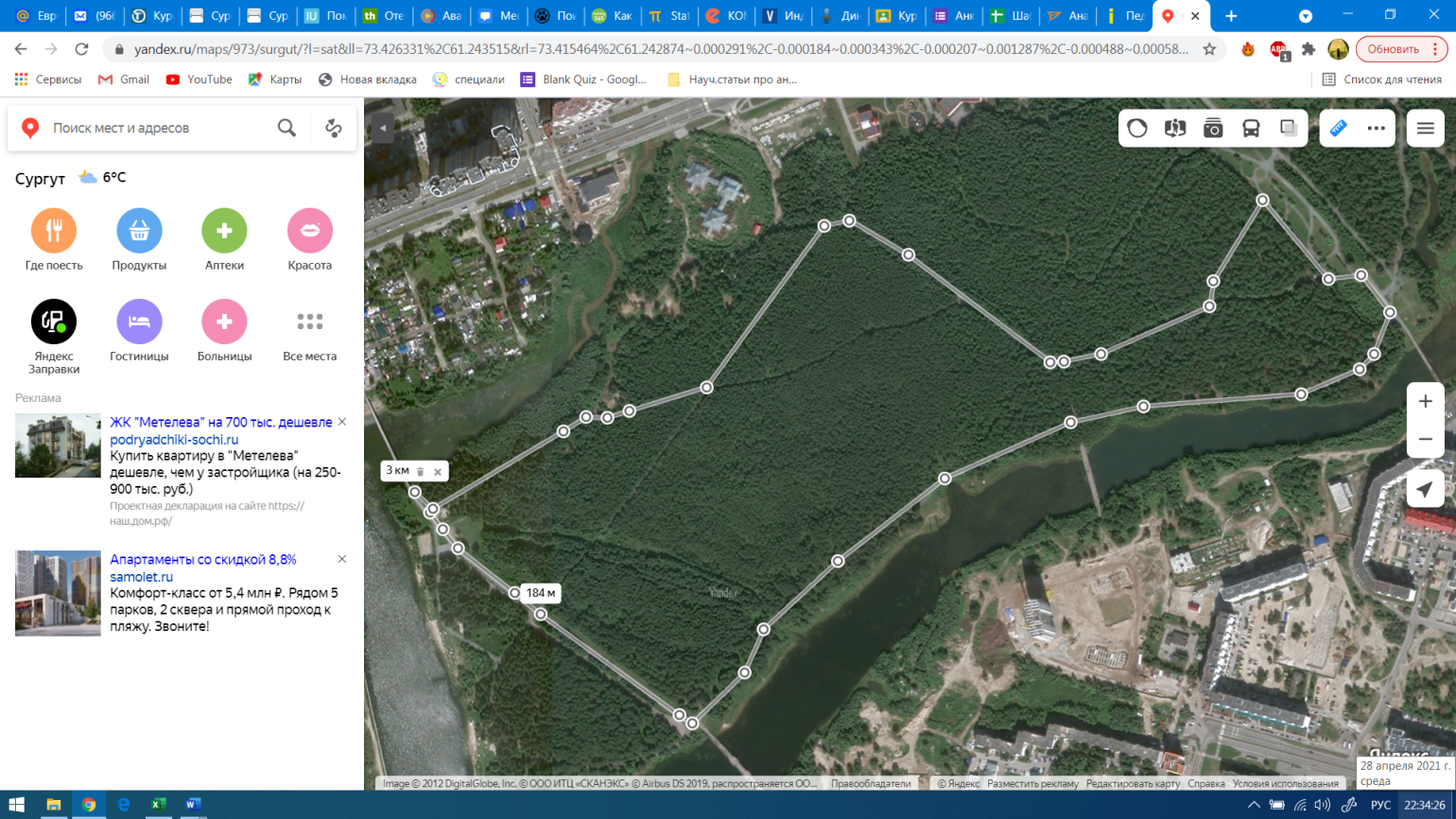Locate me with the arrow button
Screen dimensions: 1456x819
tap(1426, 489)
